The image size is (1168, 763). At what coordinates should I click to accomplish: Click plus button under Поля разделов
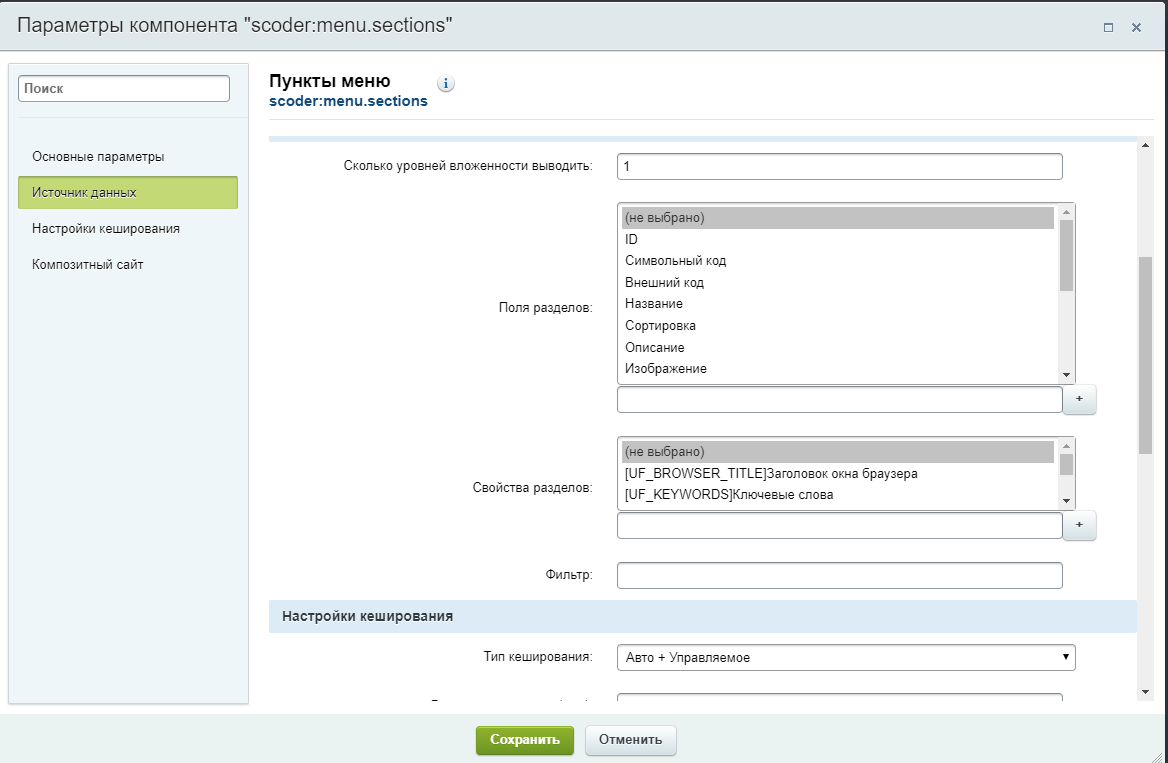tap(1079, 400)
